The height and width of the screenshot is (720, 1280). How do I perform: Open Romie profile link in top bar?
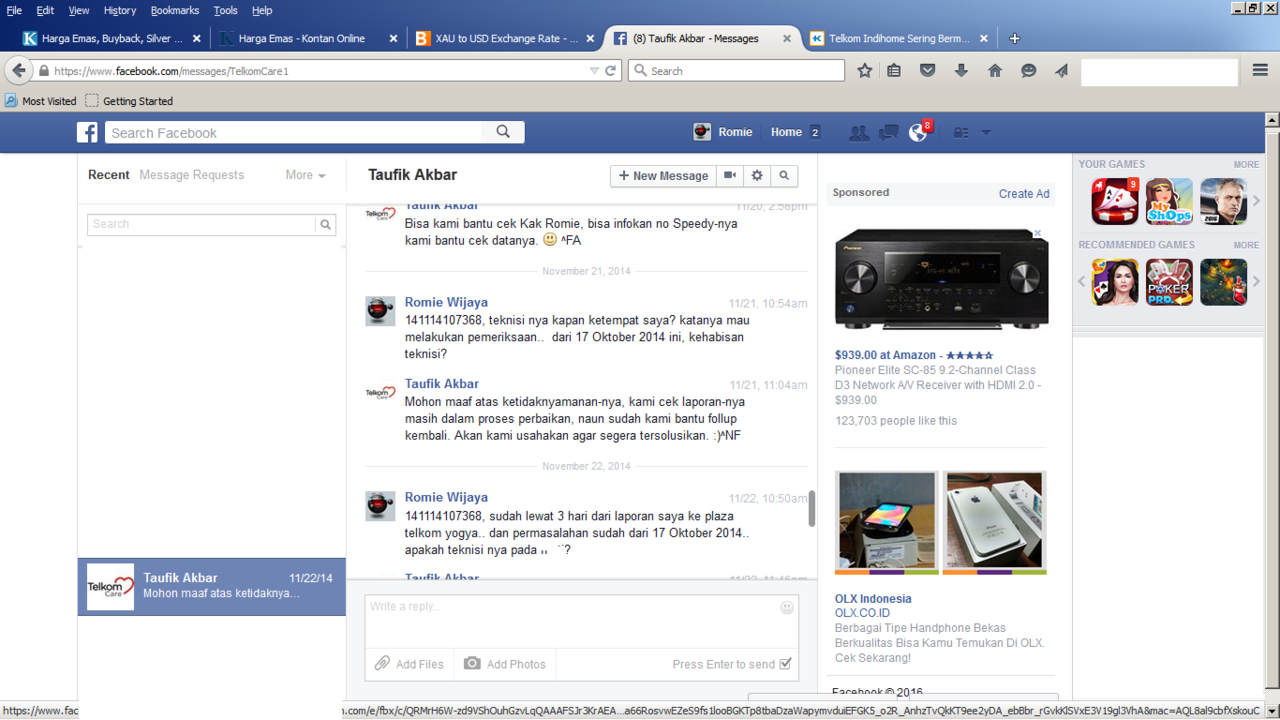pos(723,132)
